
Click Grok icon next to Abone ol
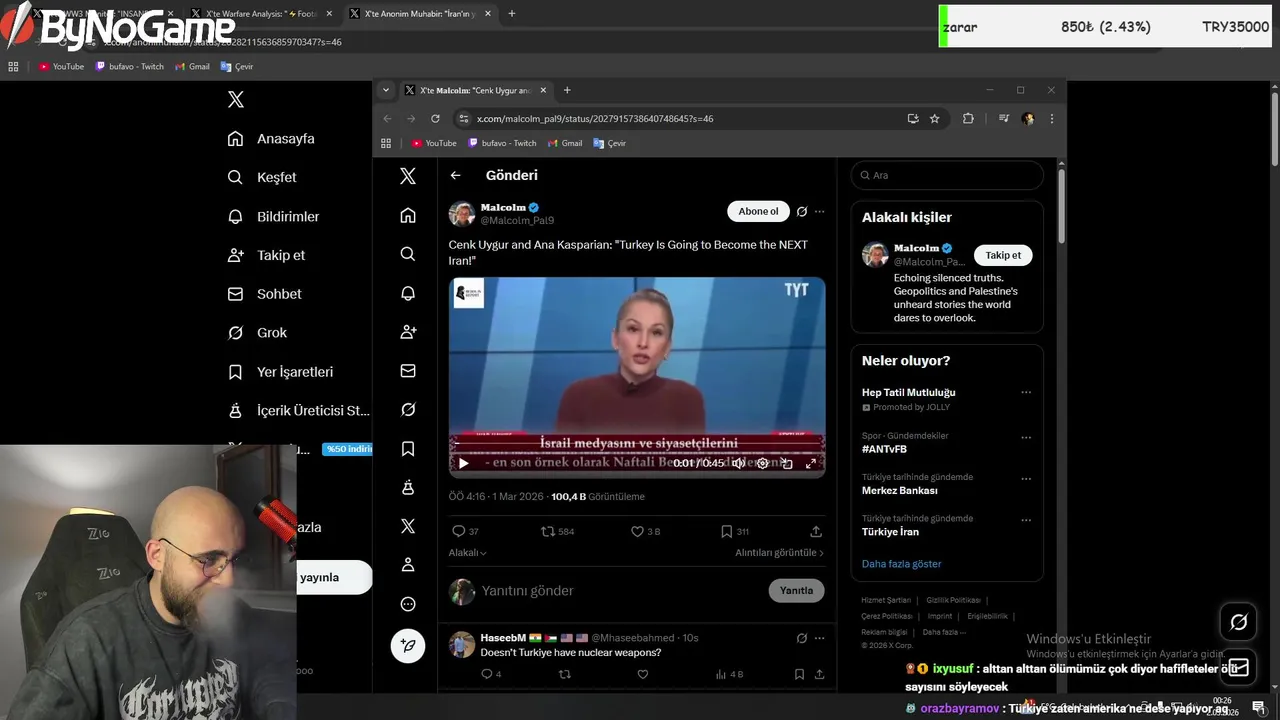(801, 212)
